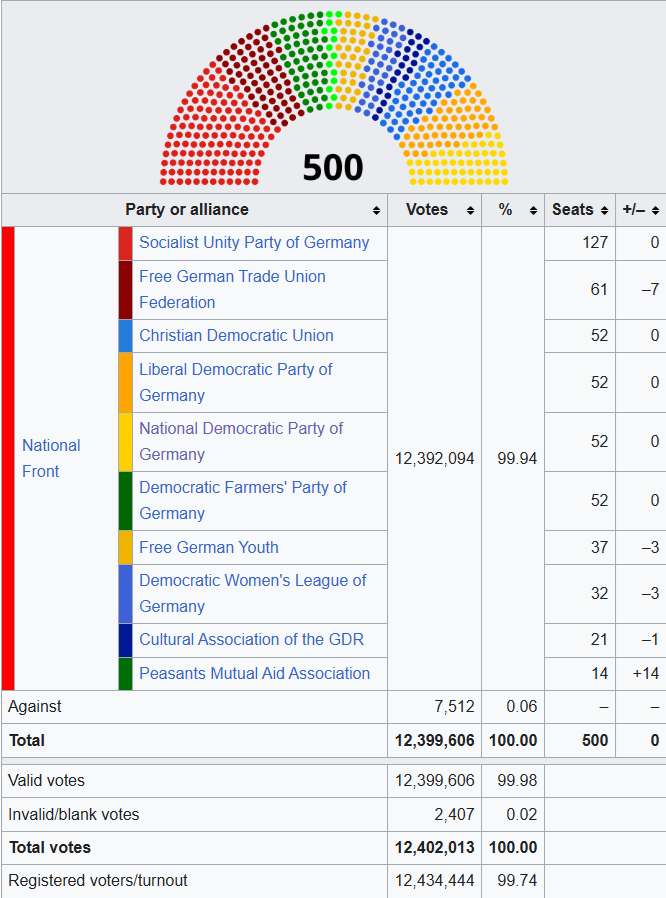Open Cultural Association of the GDR link
Viewport: 666px width, 898px height.
click(251, 639)
